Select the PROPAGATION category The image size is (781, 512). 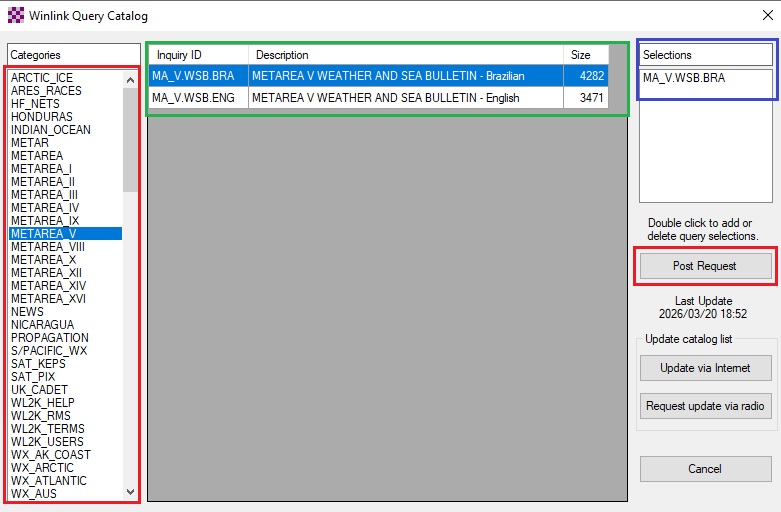[x=49, y=338]
